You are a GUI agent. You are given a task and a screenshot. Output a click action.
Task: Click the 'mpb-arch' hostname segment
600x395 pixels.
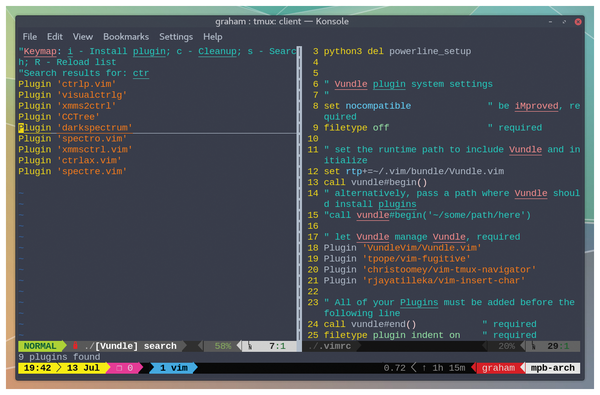pyautogui.click(x=553, y=368)
